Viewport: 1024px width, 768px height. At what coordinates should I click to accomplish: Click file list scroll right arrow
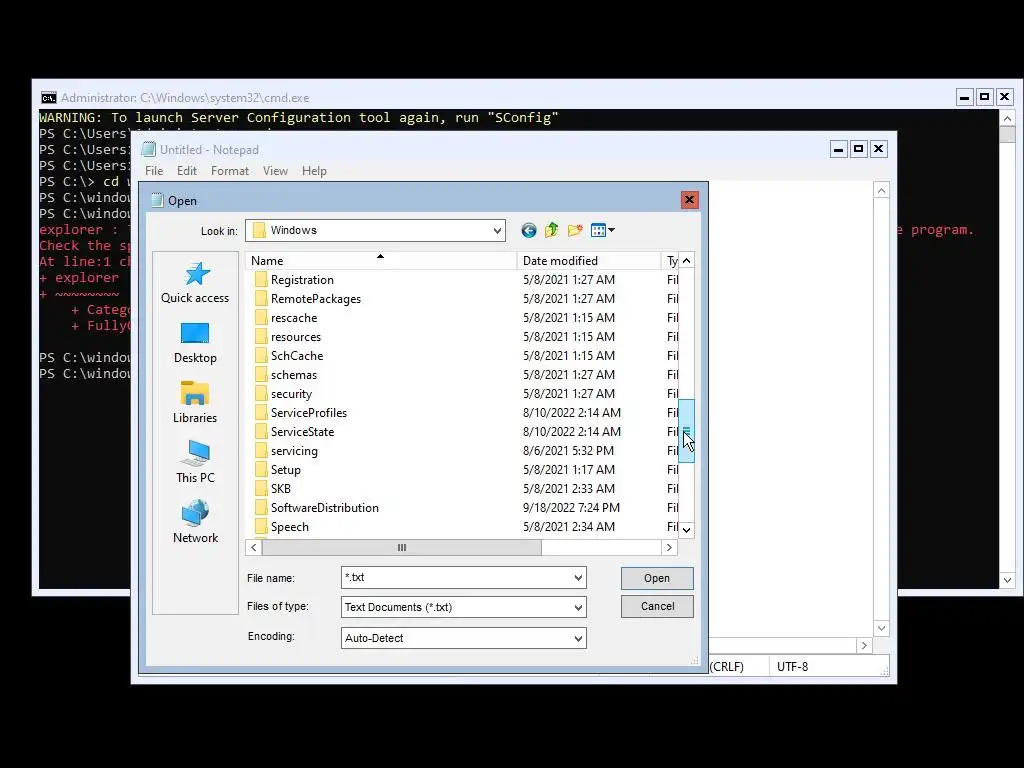click(669, 547)
